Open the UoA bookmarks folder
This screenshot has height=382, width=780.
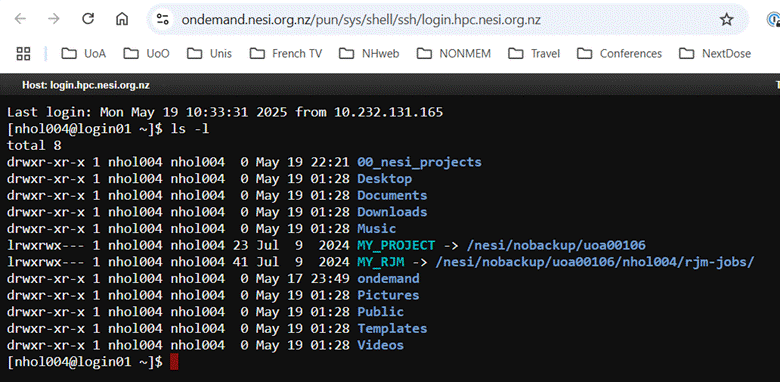pyautogui.click(x=84, y=53)
